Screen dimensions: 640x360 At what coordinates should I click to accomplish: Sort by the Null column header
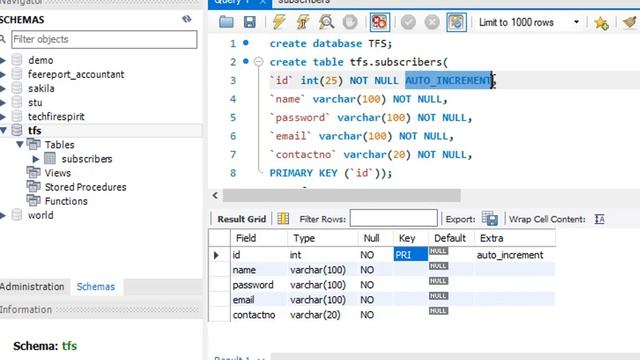point(375,238)
